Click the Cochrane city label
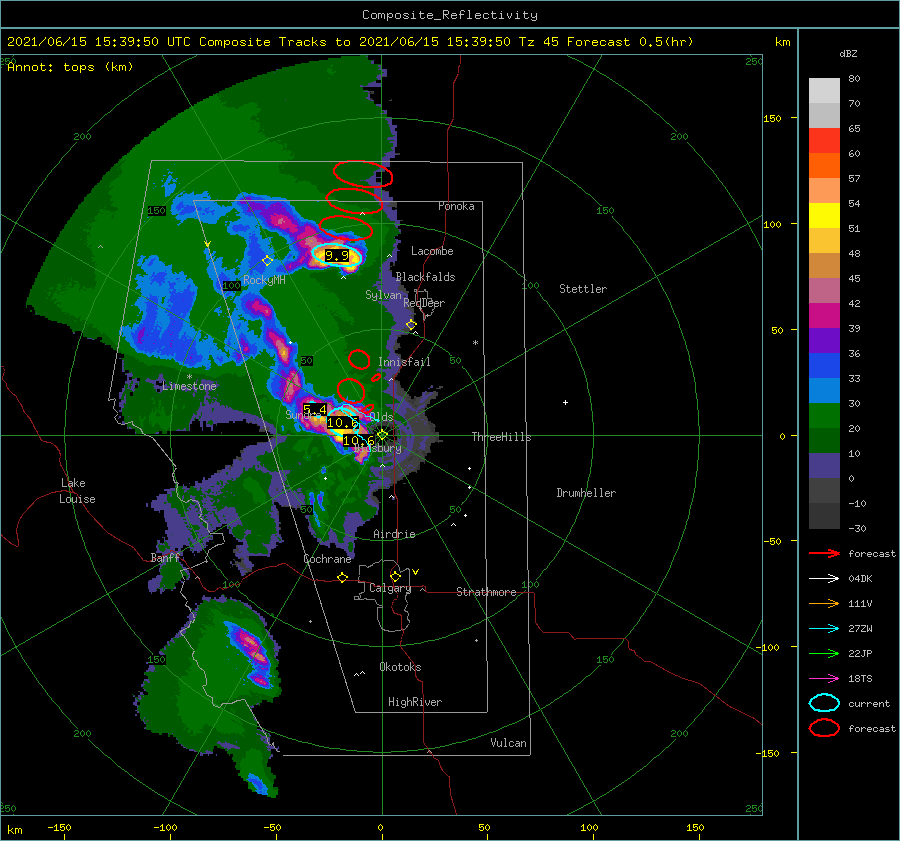Viewport: 900px width, 841px height. click(x=327, y=559)
